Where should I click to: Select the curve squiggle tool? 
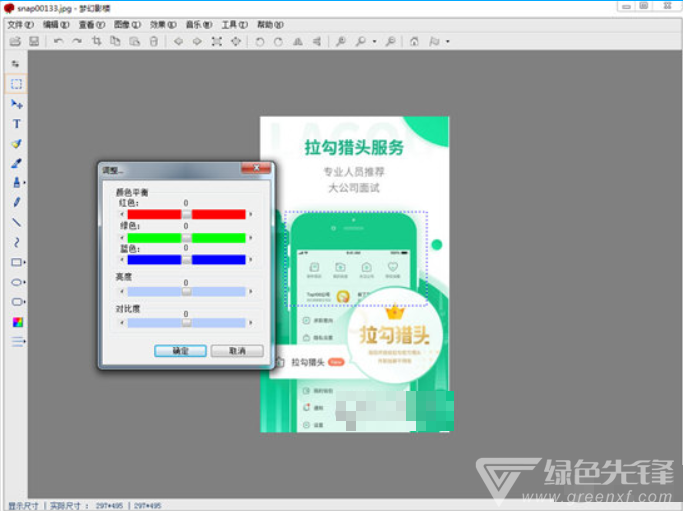[x=17, y=242]
